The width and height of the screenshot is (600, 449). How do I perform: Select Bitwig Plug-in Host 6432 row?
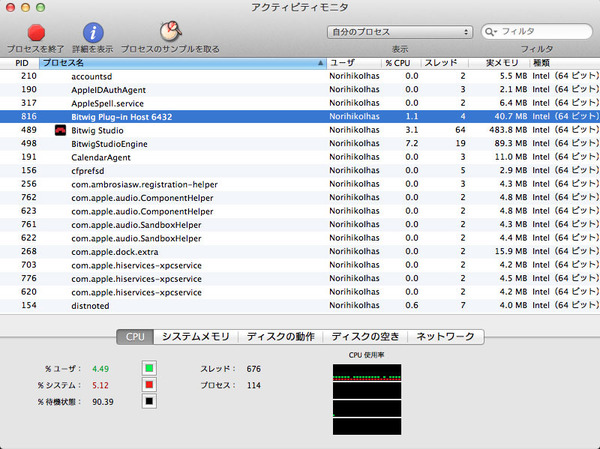point(300,117)
